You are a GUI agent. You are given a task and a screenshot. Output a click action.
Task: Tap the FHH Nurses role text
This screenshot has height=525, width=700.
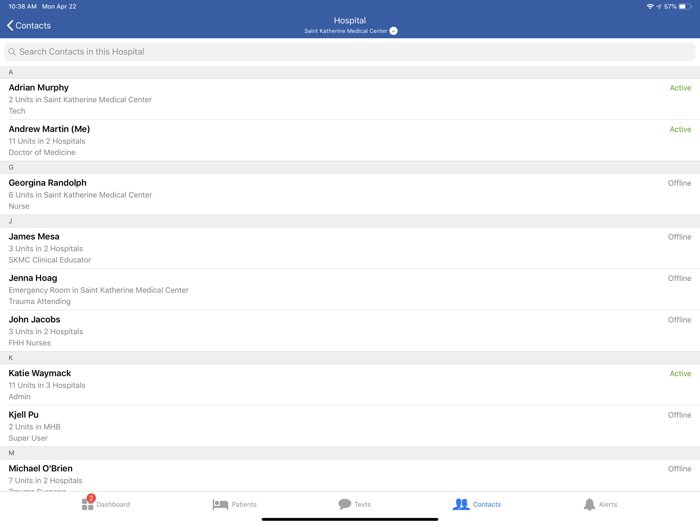29,343
